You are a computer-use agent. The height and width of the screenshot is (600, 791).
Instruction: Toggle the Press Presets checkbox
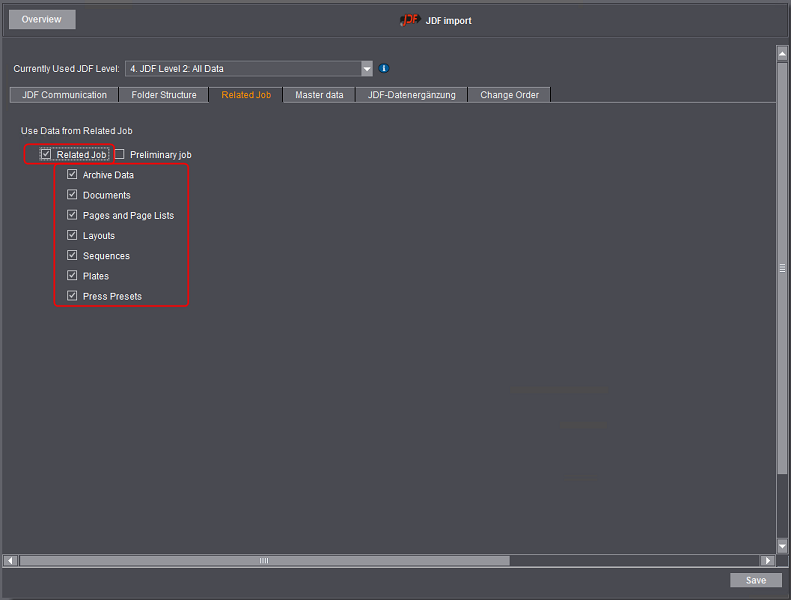click(x=72, y=296)
